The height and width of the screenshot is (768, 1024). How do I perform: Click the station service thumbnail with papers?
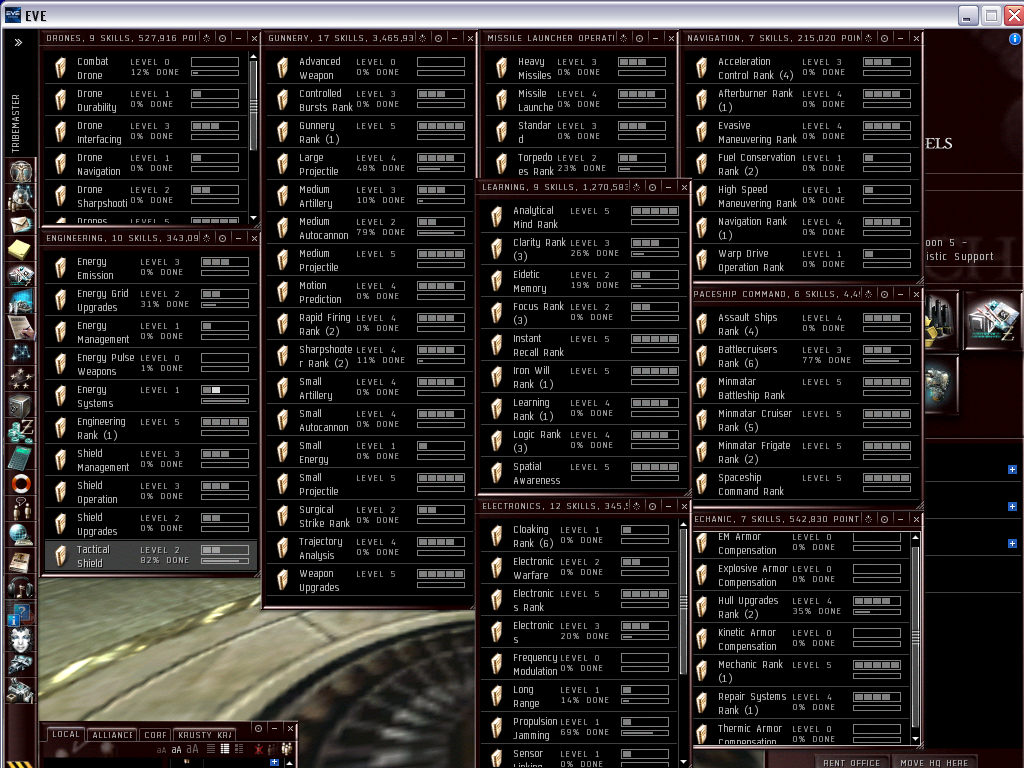[x=991, y=320]
